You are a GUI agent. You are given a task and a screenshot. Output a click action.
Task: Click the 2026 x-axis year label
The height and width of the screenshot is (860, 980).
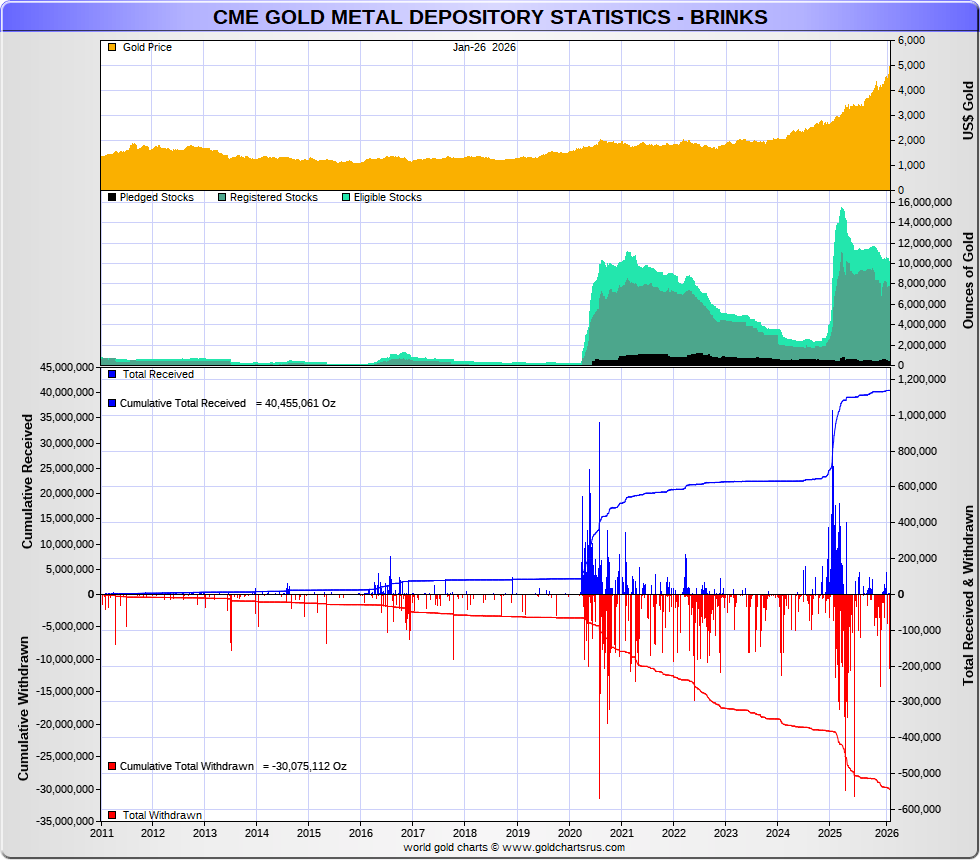887,832
